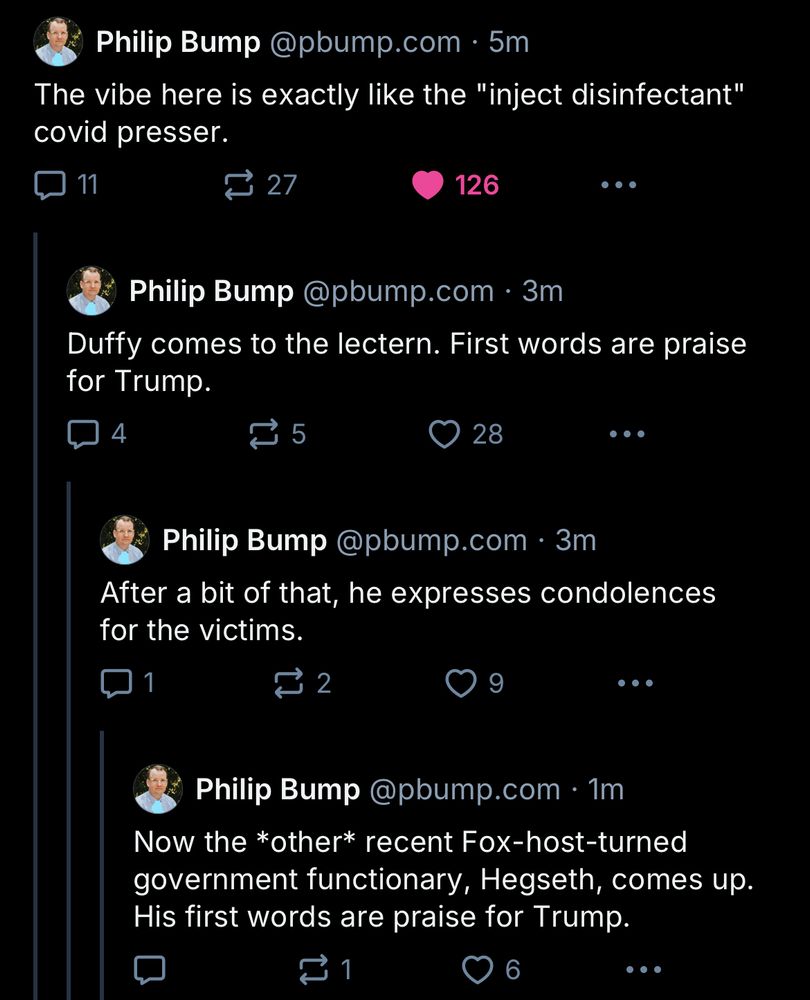Reply to the Duffy lectern post
Image resolution: width=810 pixels, height=1000 pixels.
pyautogui.click(x=85, y=433)
